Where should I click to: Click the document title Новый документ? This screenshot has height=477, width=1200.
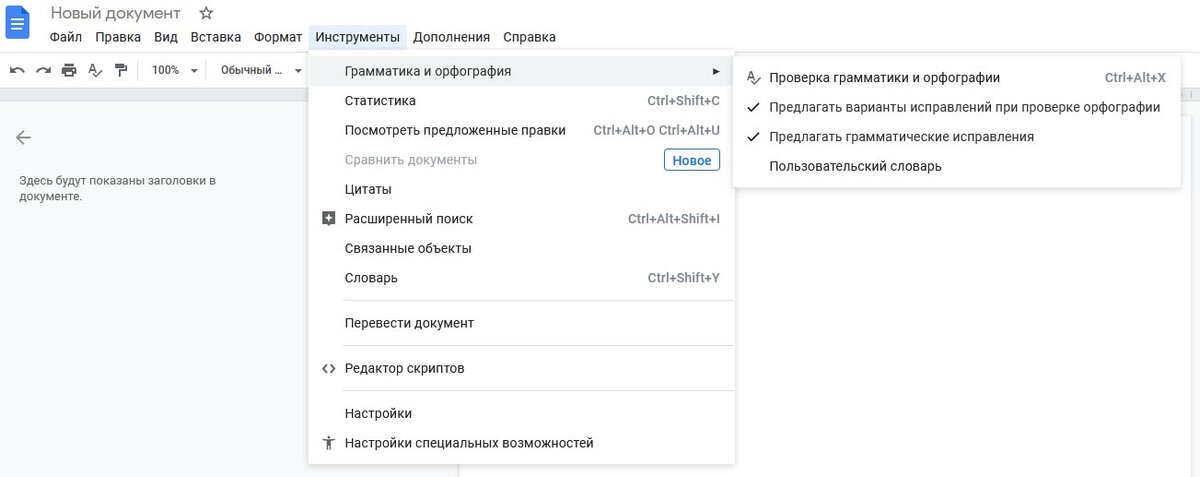coord(116,13)
